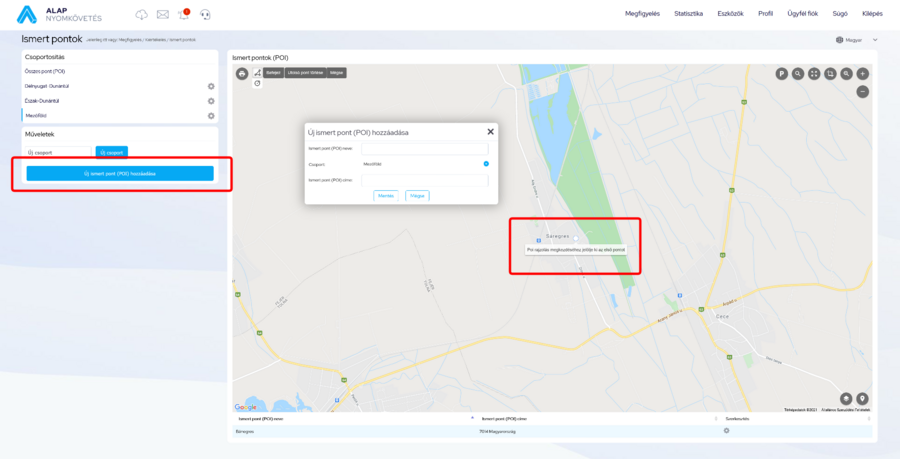Click the cloud download icon

pyautogui.click(x=141, y=14)
